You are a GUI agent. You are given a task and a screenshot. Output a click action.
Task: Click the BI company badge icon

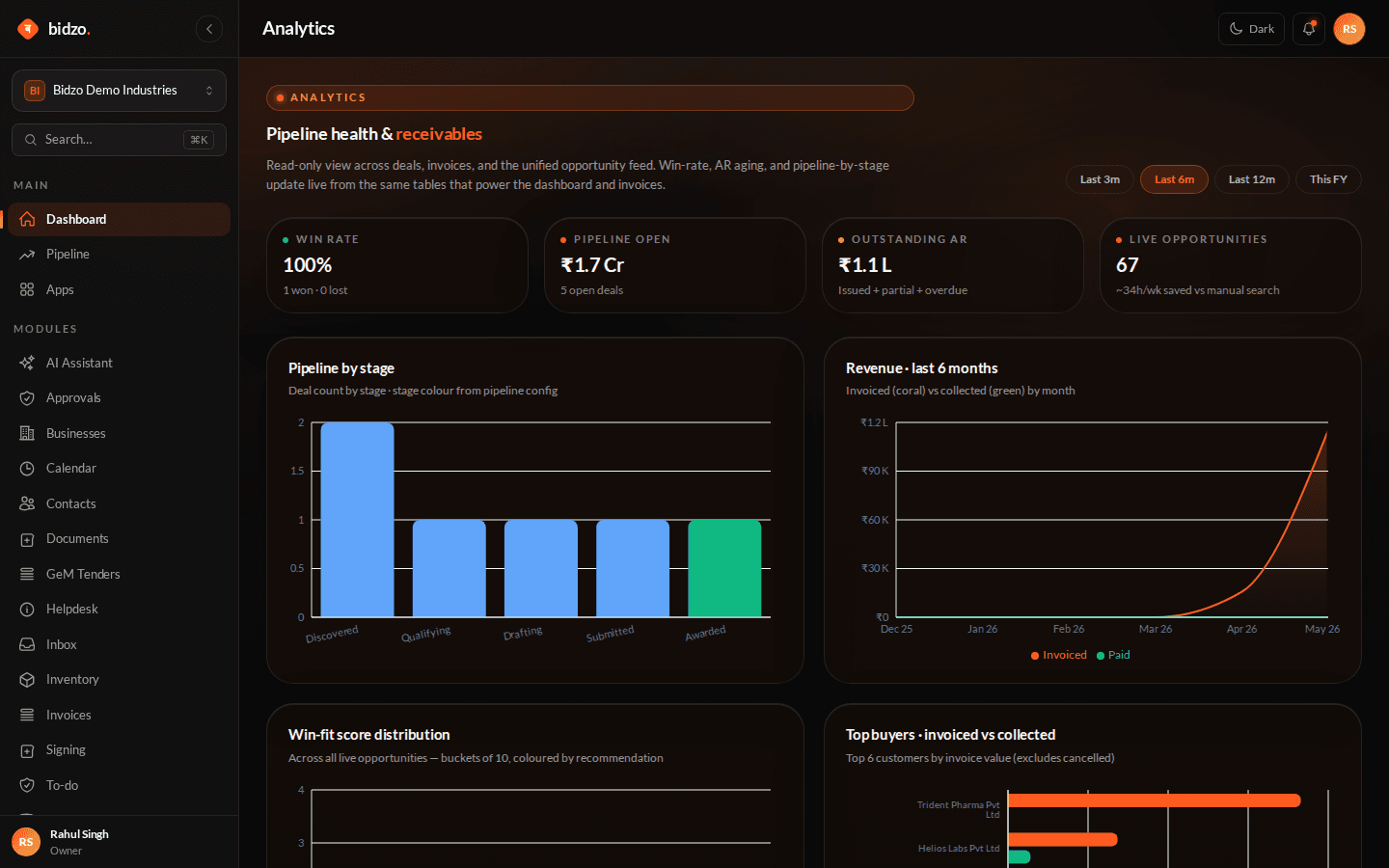(35, 91)
